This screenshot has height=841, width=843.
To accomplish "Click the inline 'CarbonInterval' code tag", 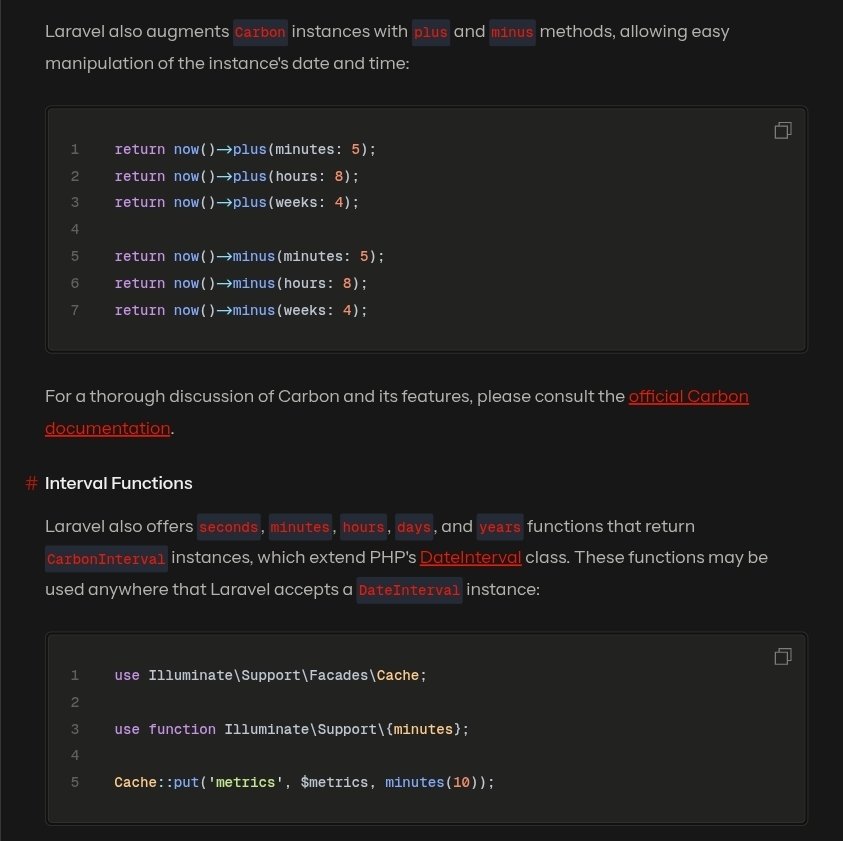I will click(106, 559).
